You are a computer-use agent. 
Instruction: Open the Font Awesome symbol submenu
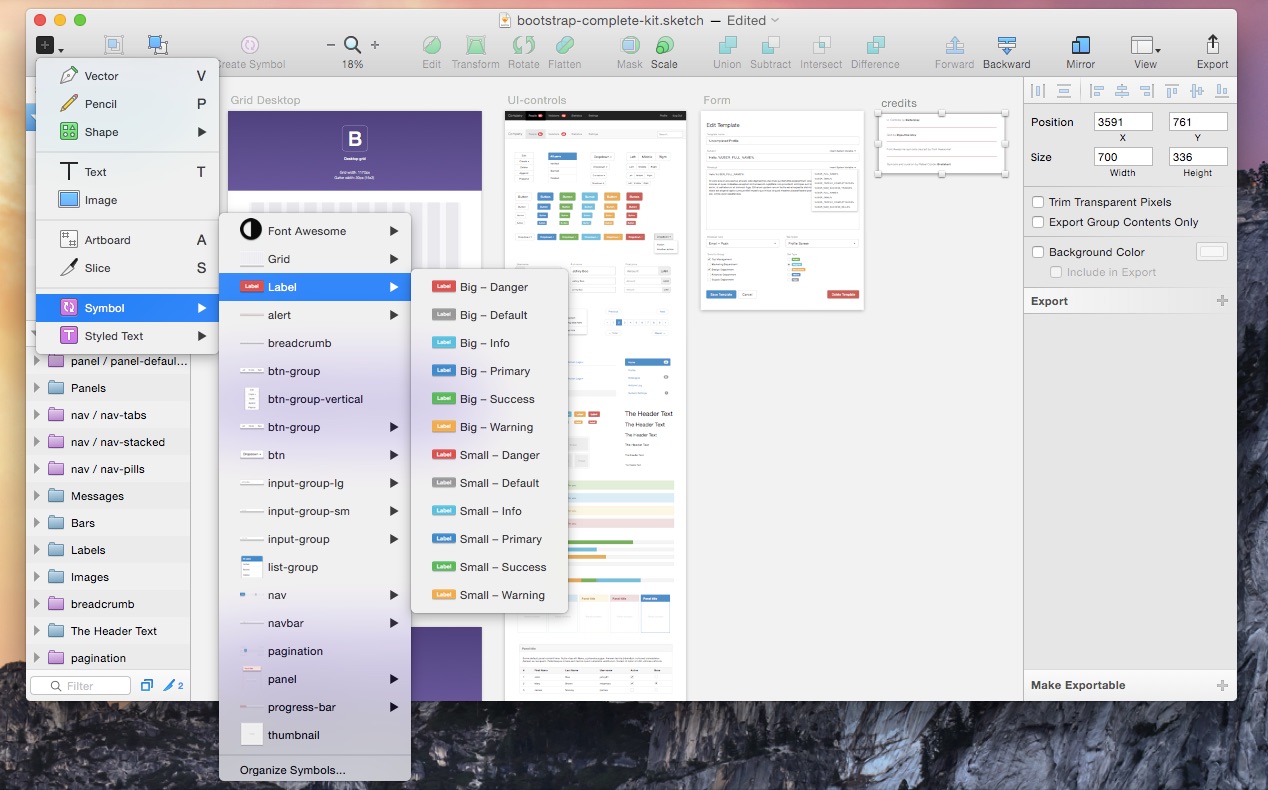pyautogui.click(x=315, y=231)
